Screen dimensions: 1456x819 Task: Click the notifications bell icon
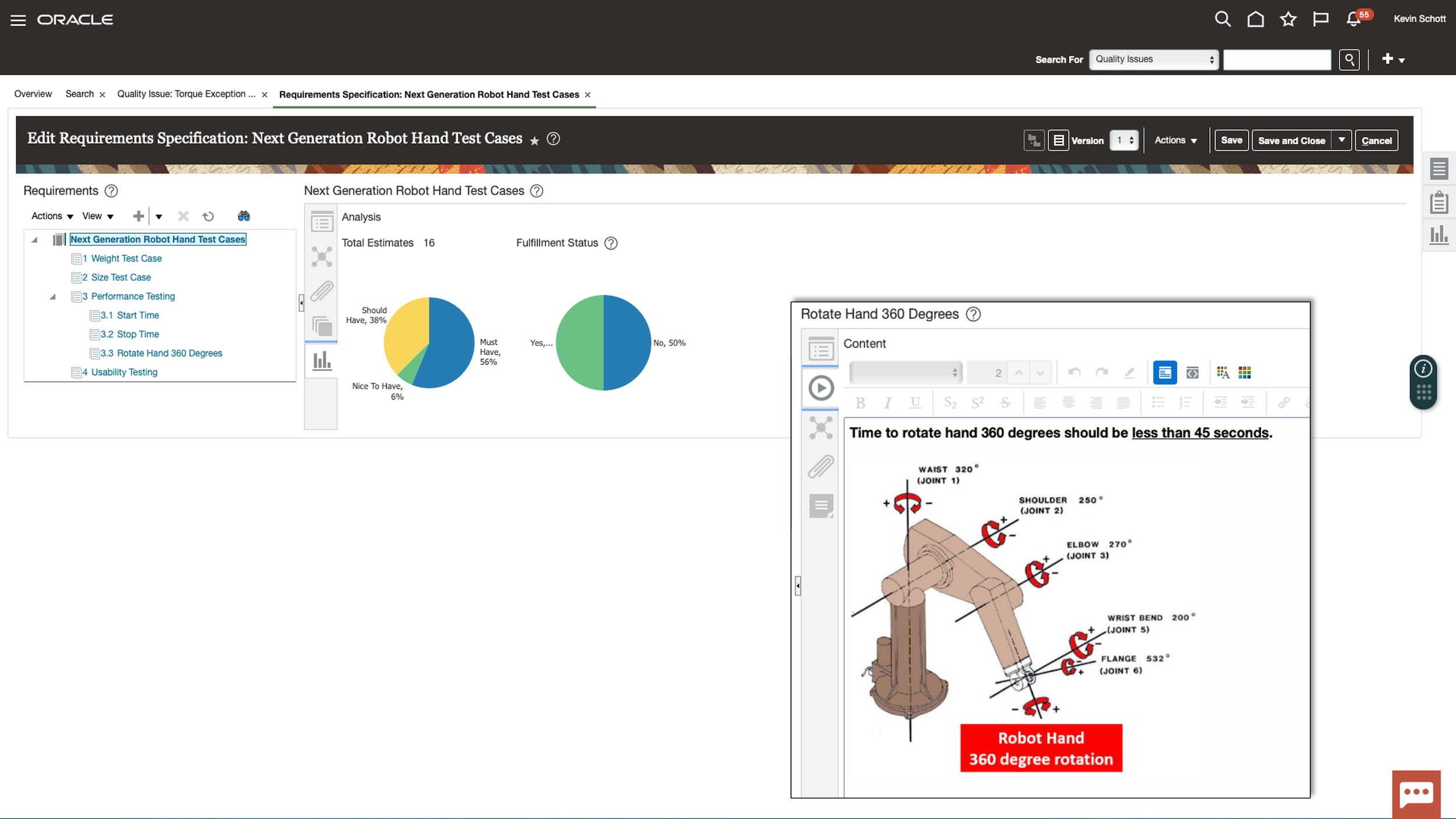1353,20
